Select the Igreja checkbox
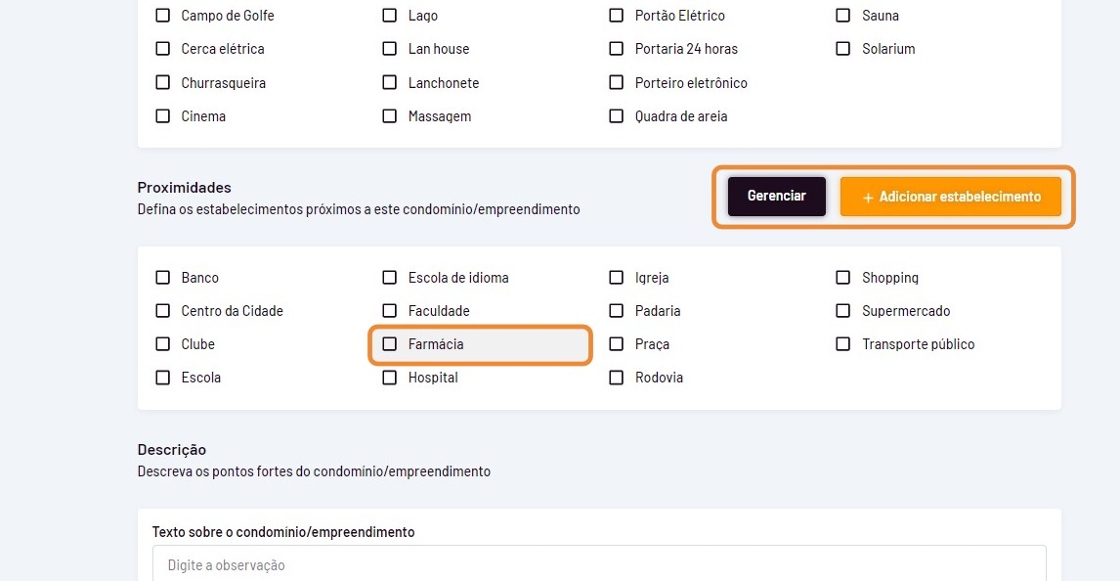The image size is (1120, 581). click(x=616, y=278)
